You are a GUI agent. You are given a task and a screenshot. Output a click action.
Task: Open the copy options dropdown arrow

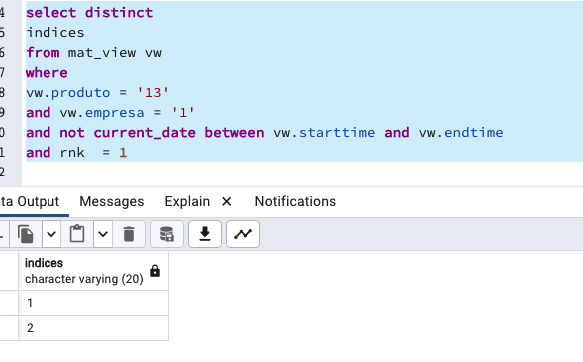(x=51, y=234)
